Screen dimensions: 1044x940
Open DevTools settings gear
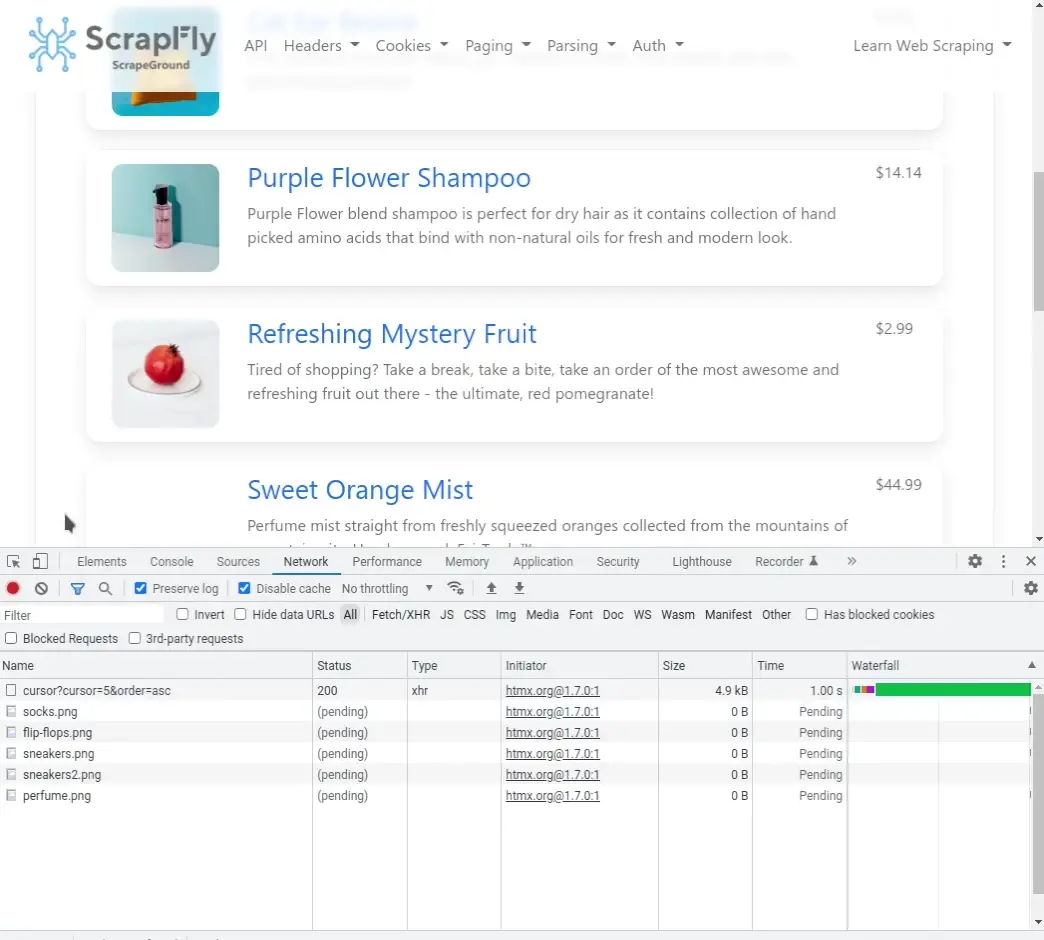point(975,562)
